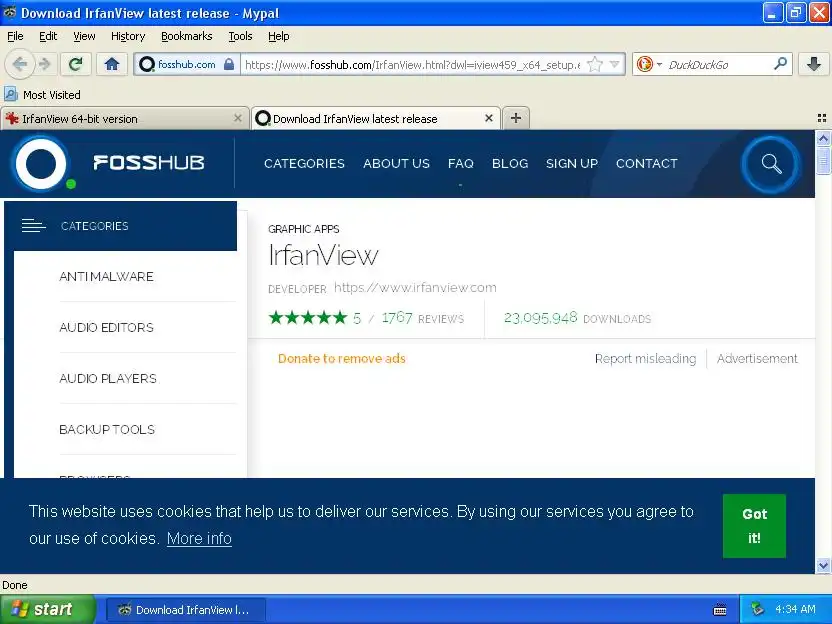Click the Windows start button
Viewport: 832px width, 624px height.
point(48,609)
